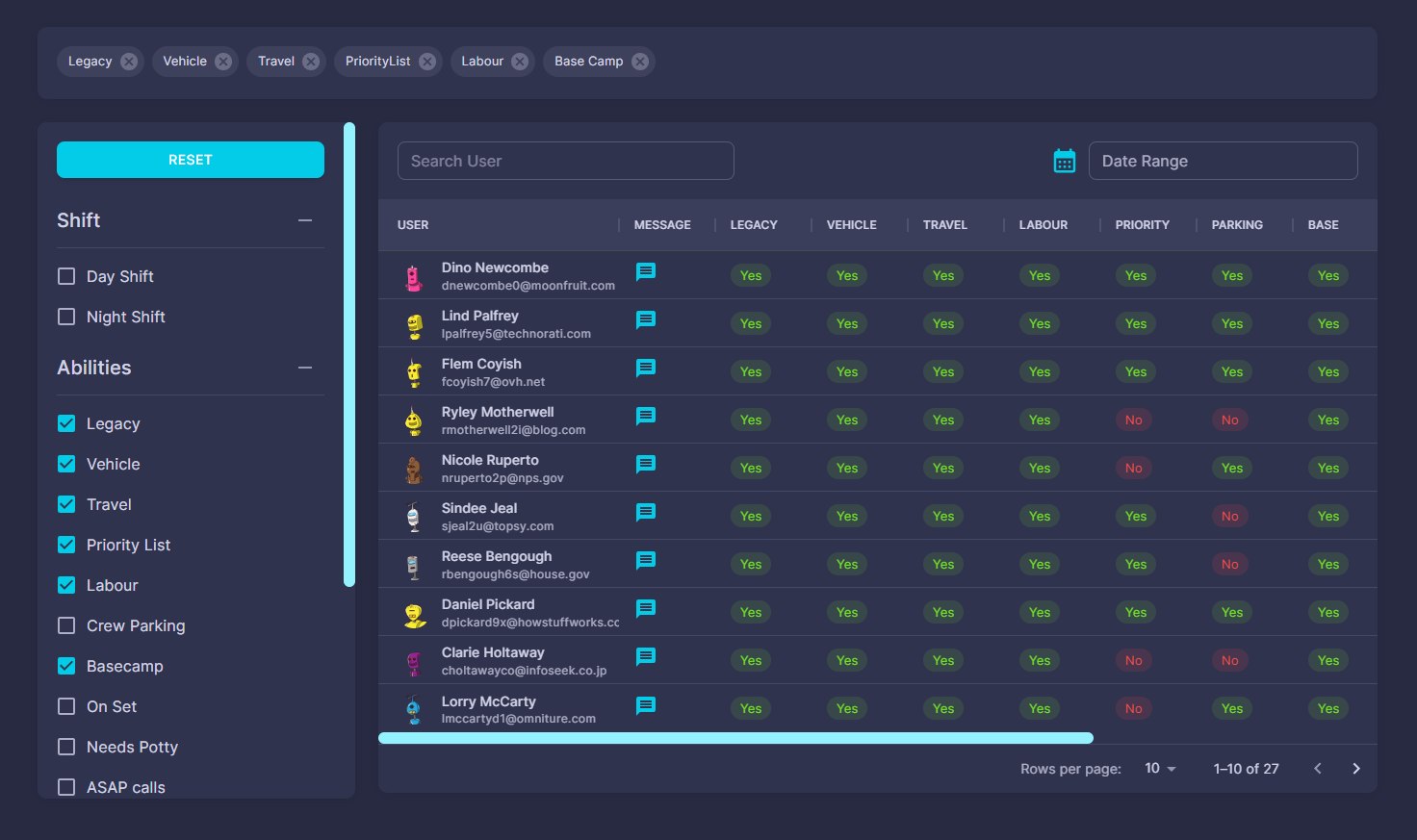Sort by the VEHICLE column header
Screen dimensions: 1417x840
(852, 225)
